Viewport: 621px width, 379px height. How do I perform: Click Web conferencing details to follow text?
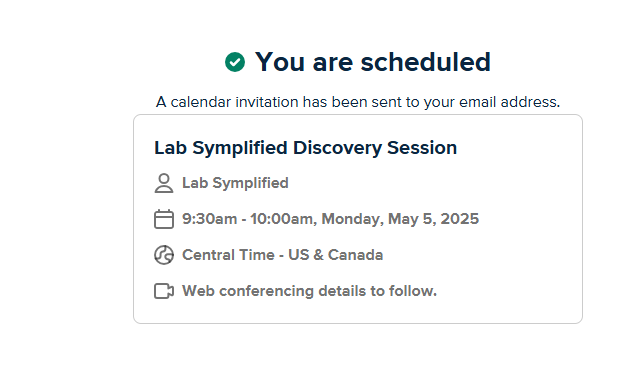(309, 291)
